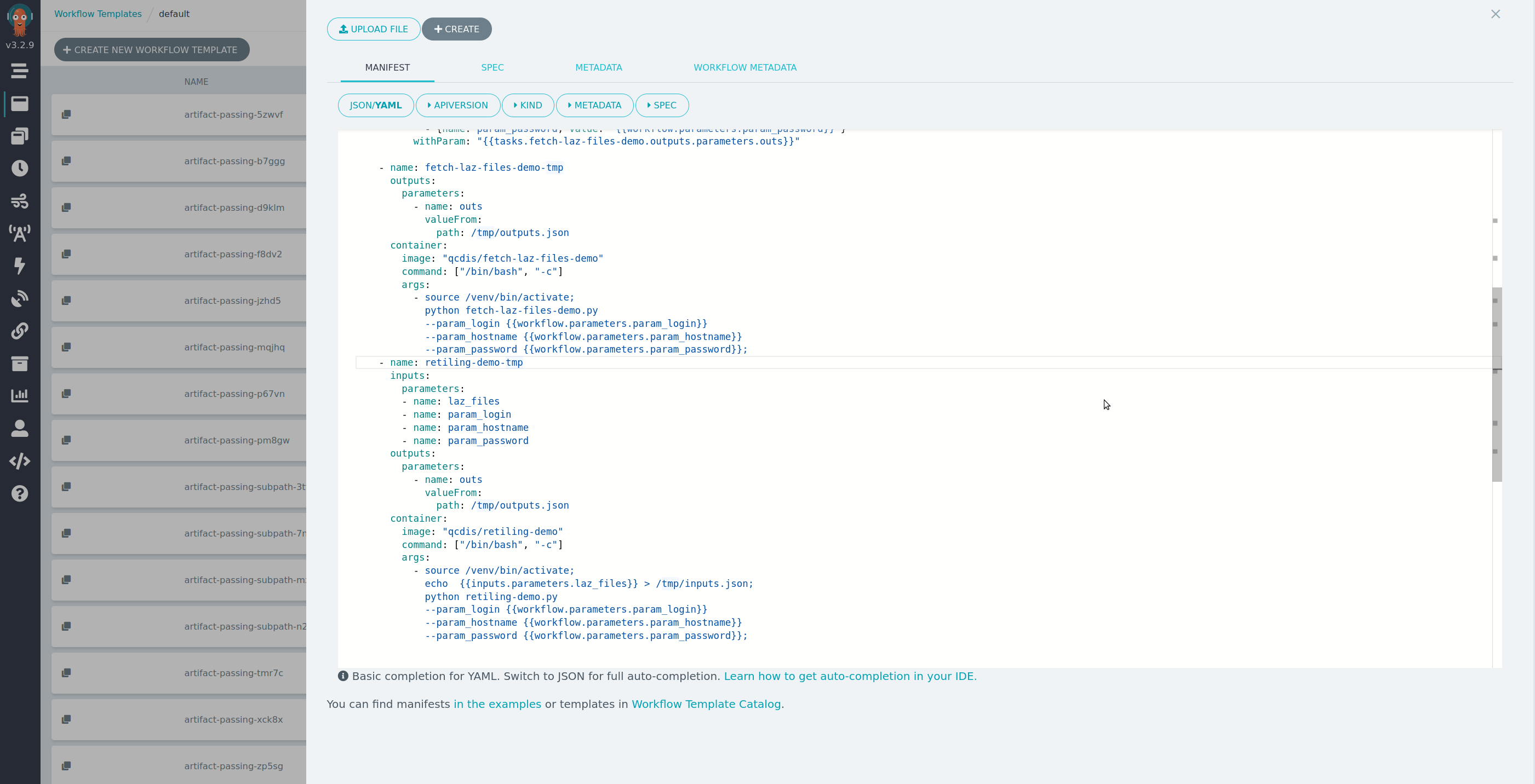1535x784 pixels.
Task: Switch to the WORKFLOW METADATA tab
Action: 745,67
